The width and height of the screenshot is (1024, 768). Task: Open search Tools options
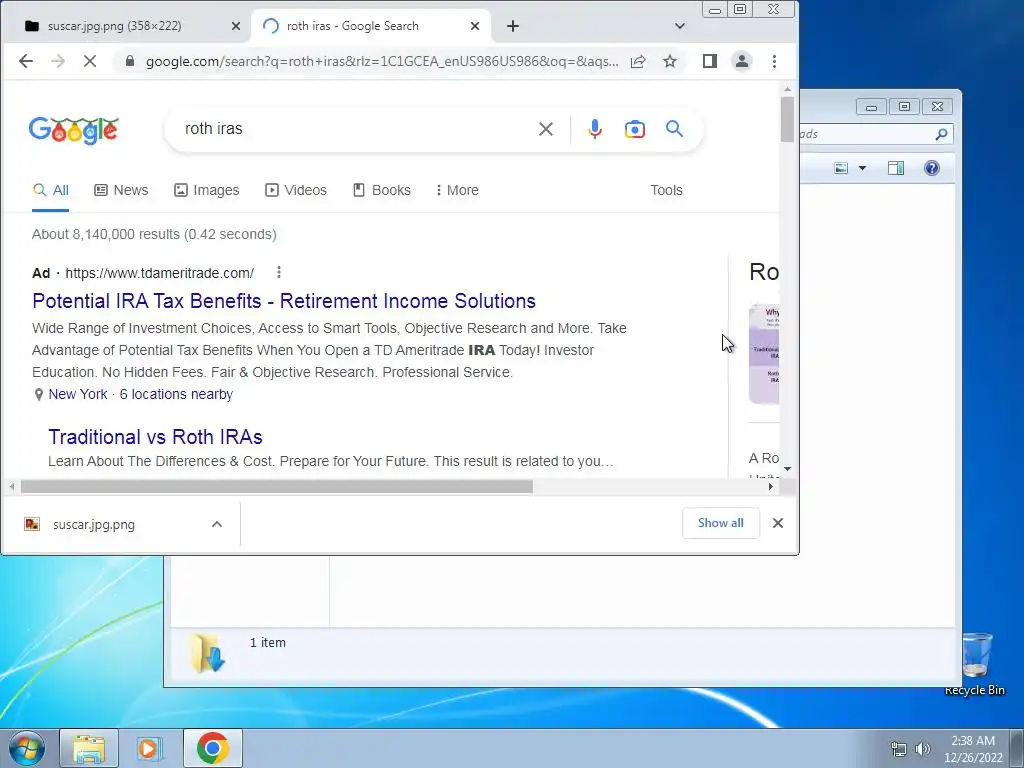pyautogui.click(x=666, y=190)
